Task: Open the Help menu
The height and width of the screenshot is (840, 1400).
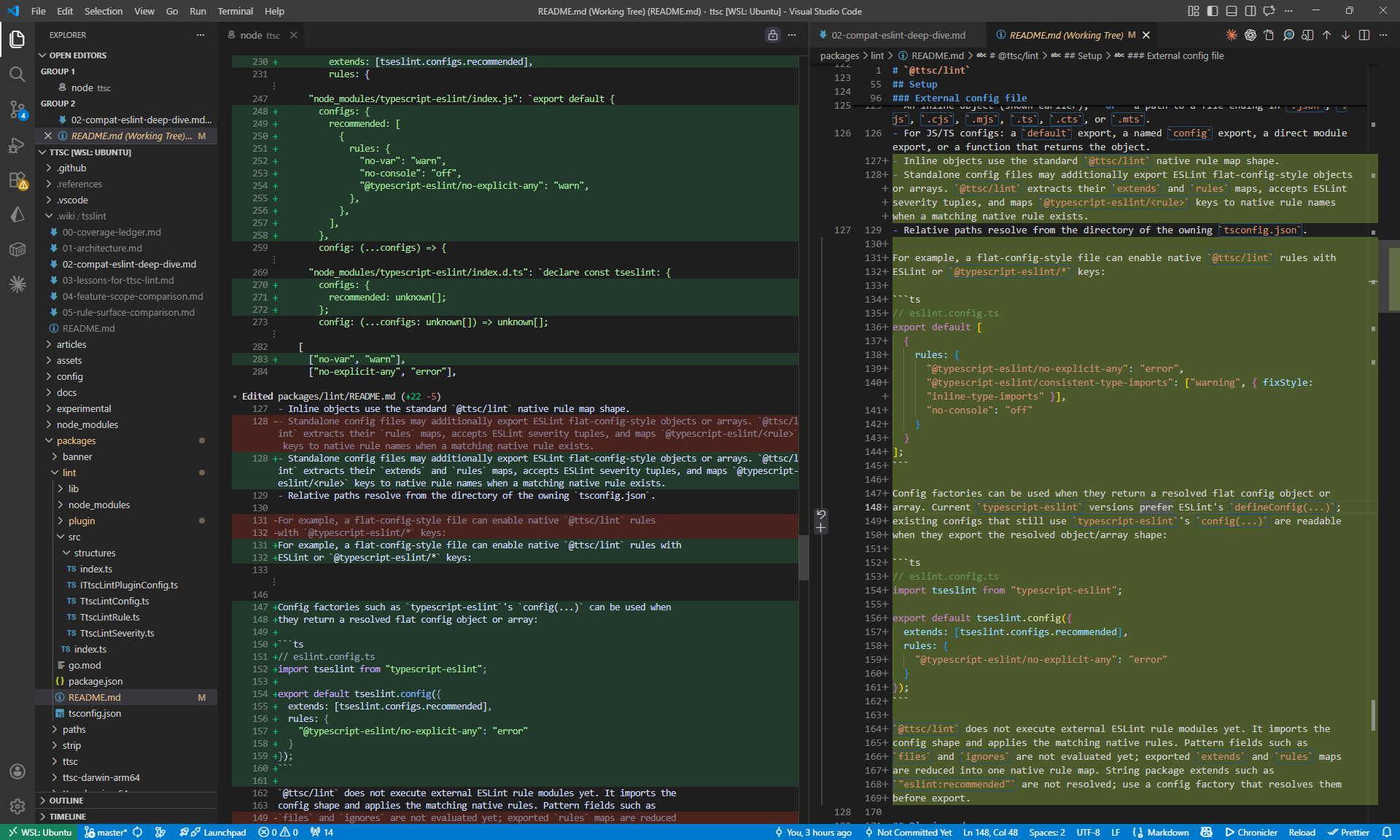Action: [x=275, y=11]
